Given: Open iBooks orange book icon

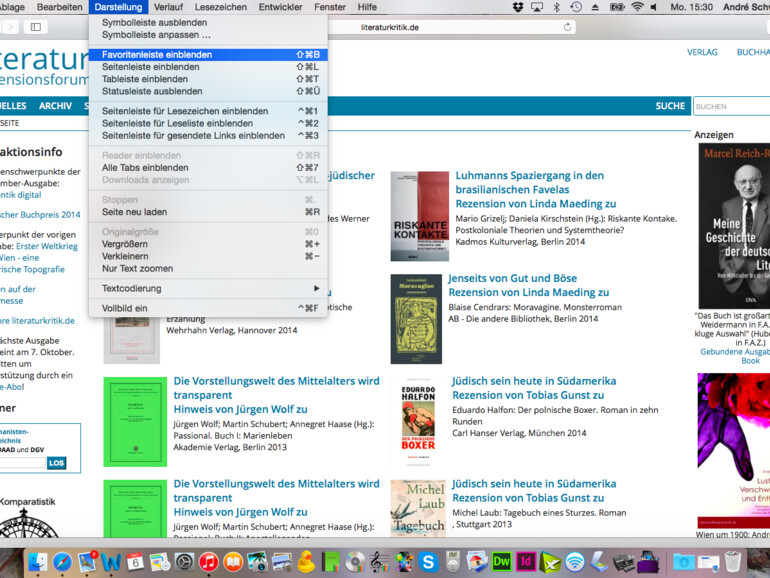Looking at the screenshot, I should click(x=233, y=562).
